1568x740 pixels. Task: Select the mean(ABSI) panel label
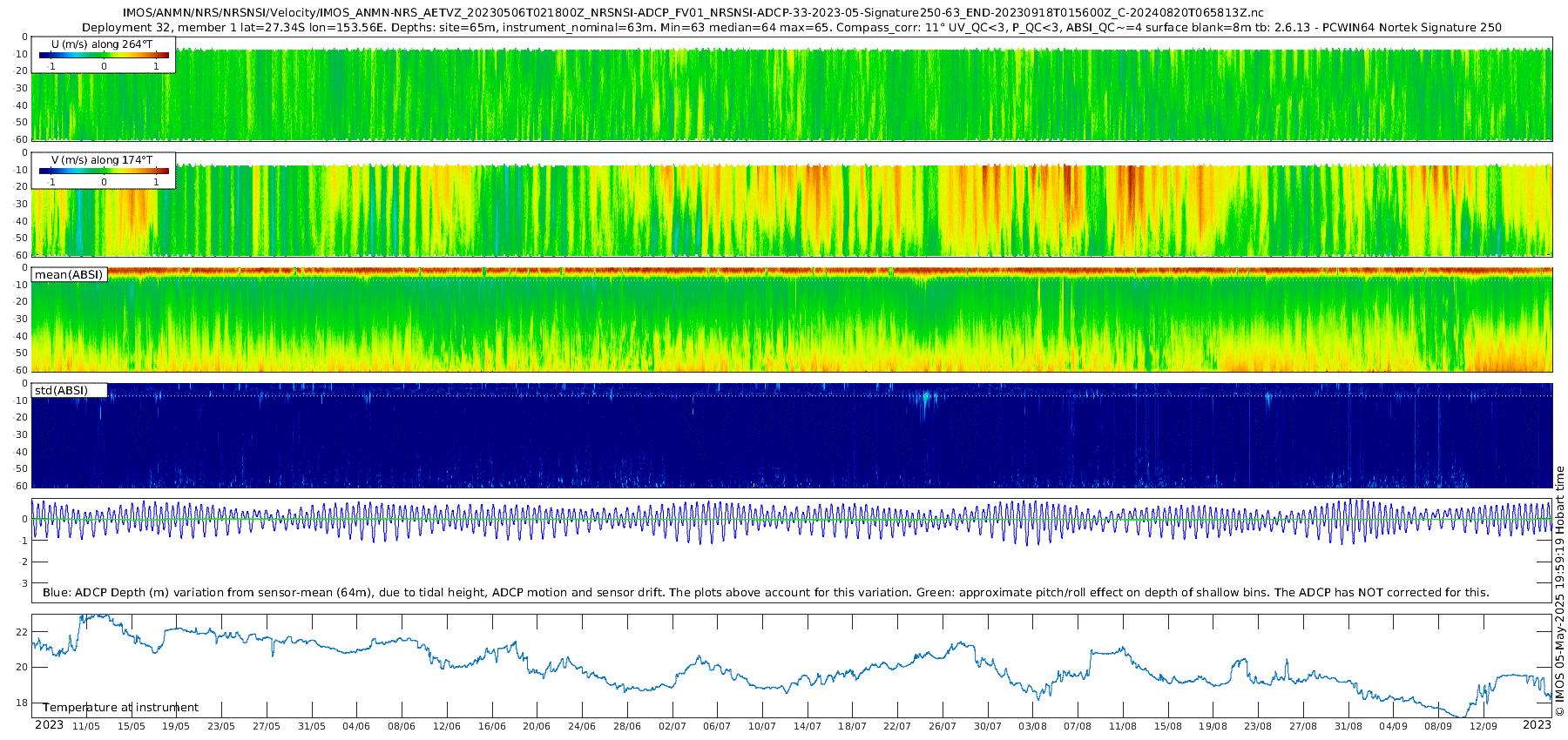[x=69, y=274]
